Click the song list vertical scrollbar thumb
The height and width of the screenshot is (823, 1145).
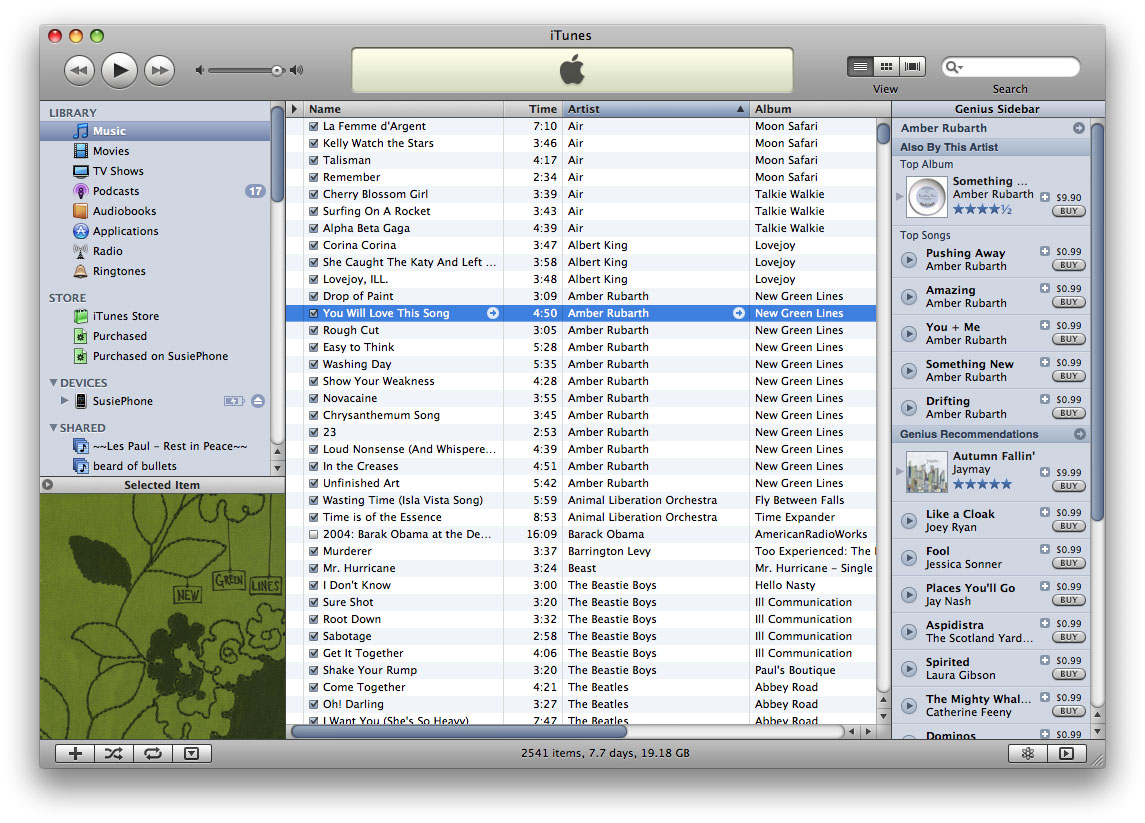pyautogui.click(x=883, y=134)
